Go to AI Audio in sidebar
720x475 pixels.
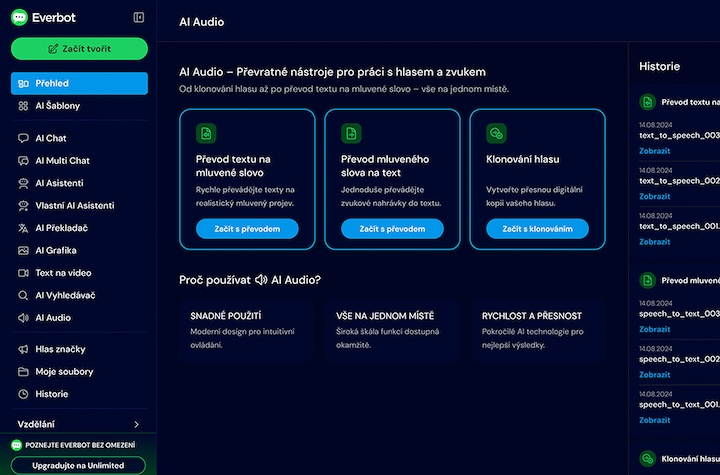coord(52,318)
